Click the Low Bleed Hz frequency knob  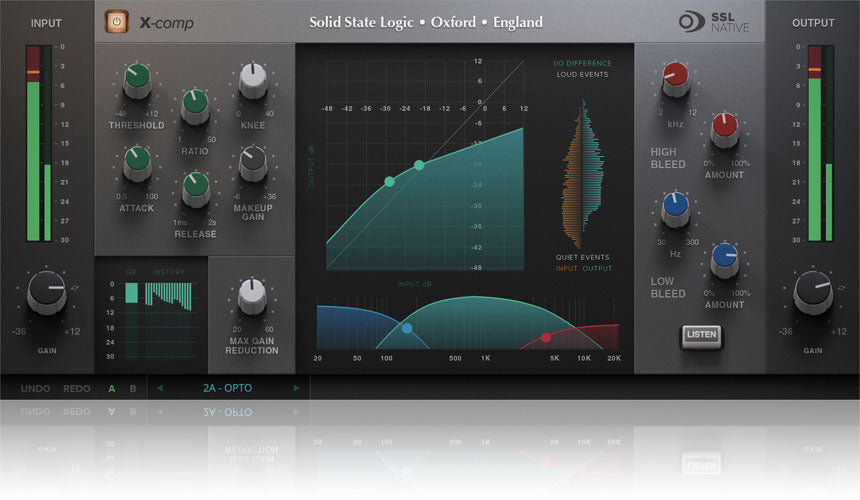coord(675,209)
